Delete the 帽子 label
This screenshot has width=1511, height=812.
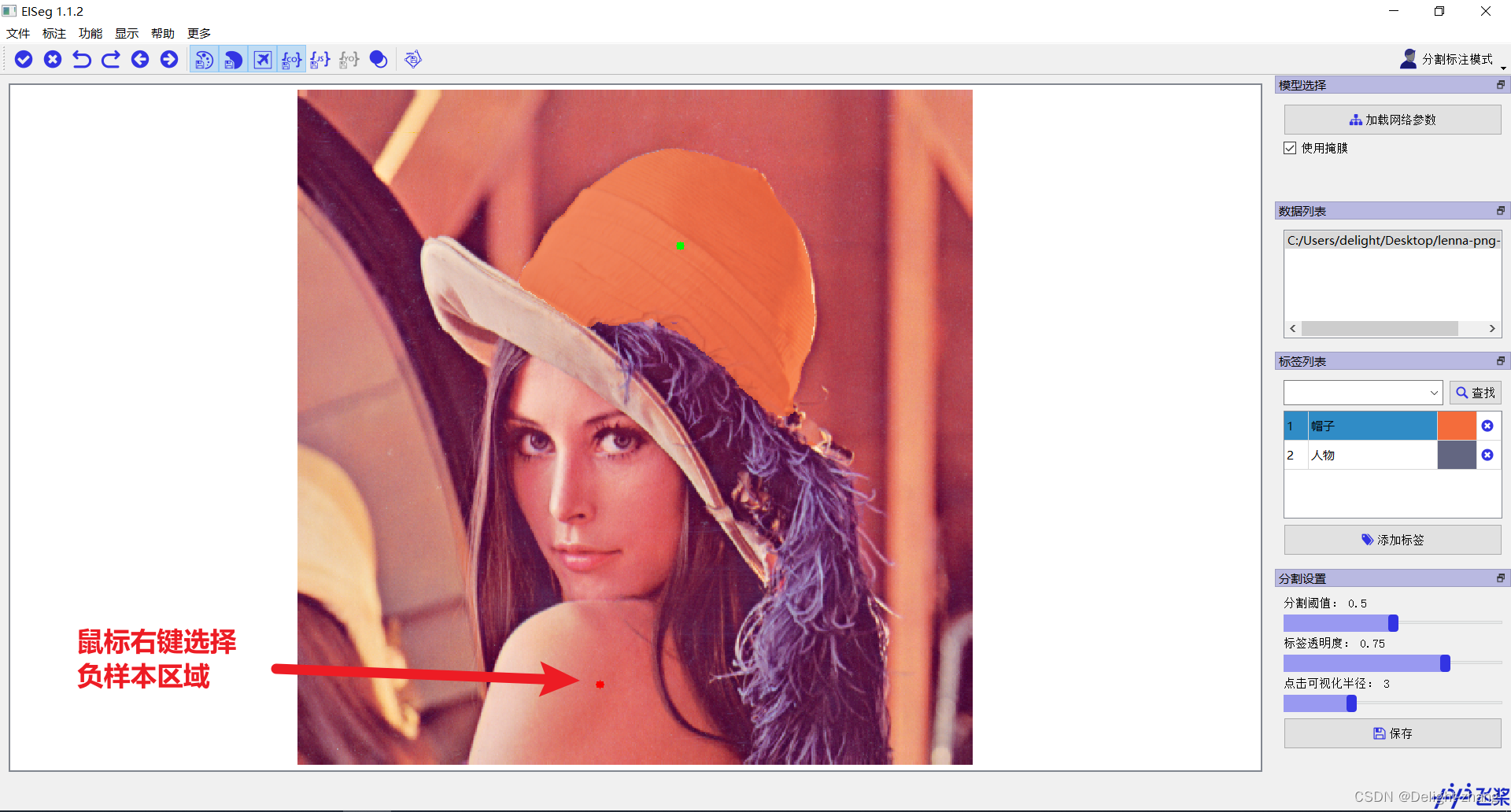(x=1487, y=426)
